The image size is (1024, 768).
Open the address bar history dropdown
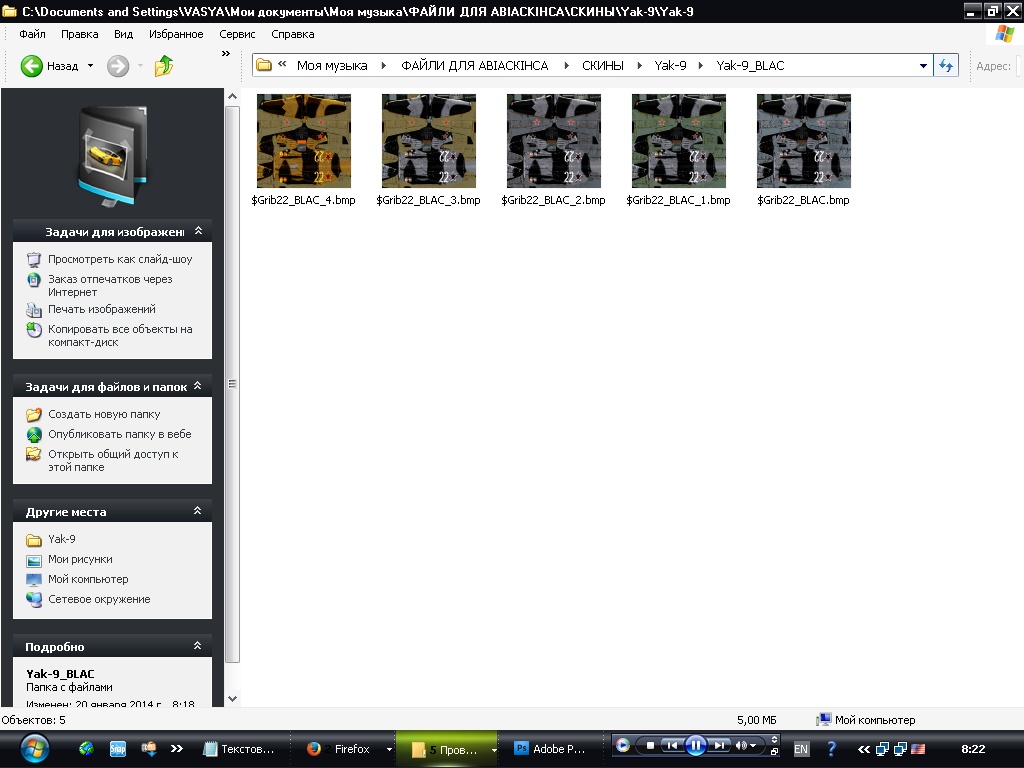pos(923,65)
